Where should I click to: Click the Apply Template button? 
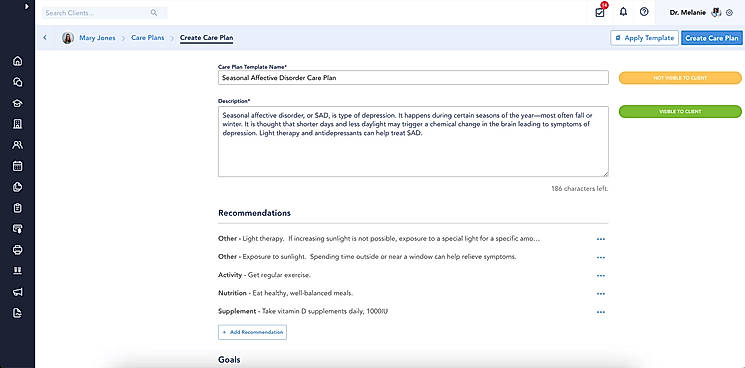(x=644, y=38)
